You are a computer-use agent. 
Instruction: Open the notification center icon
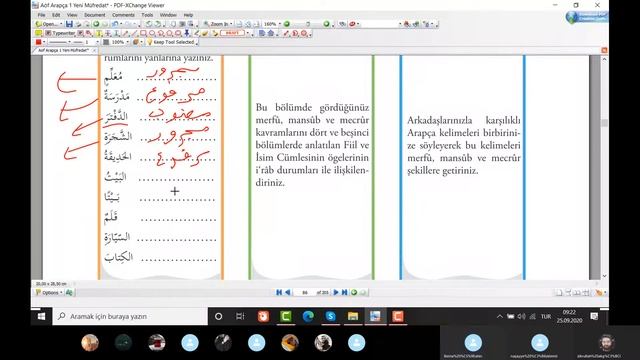point(594,316)
